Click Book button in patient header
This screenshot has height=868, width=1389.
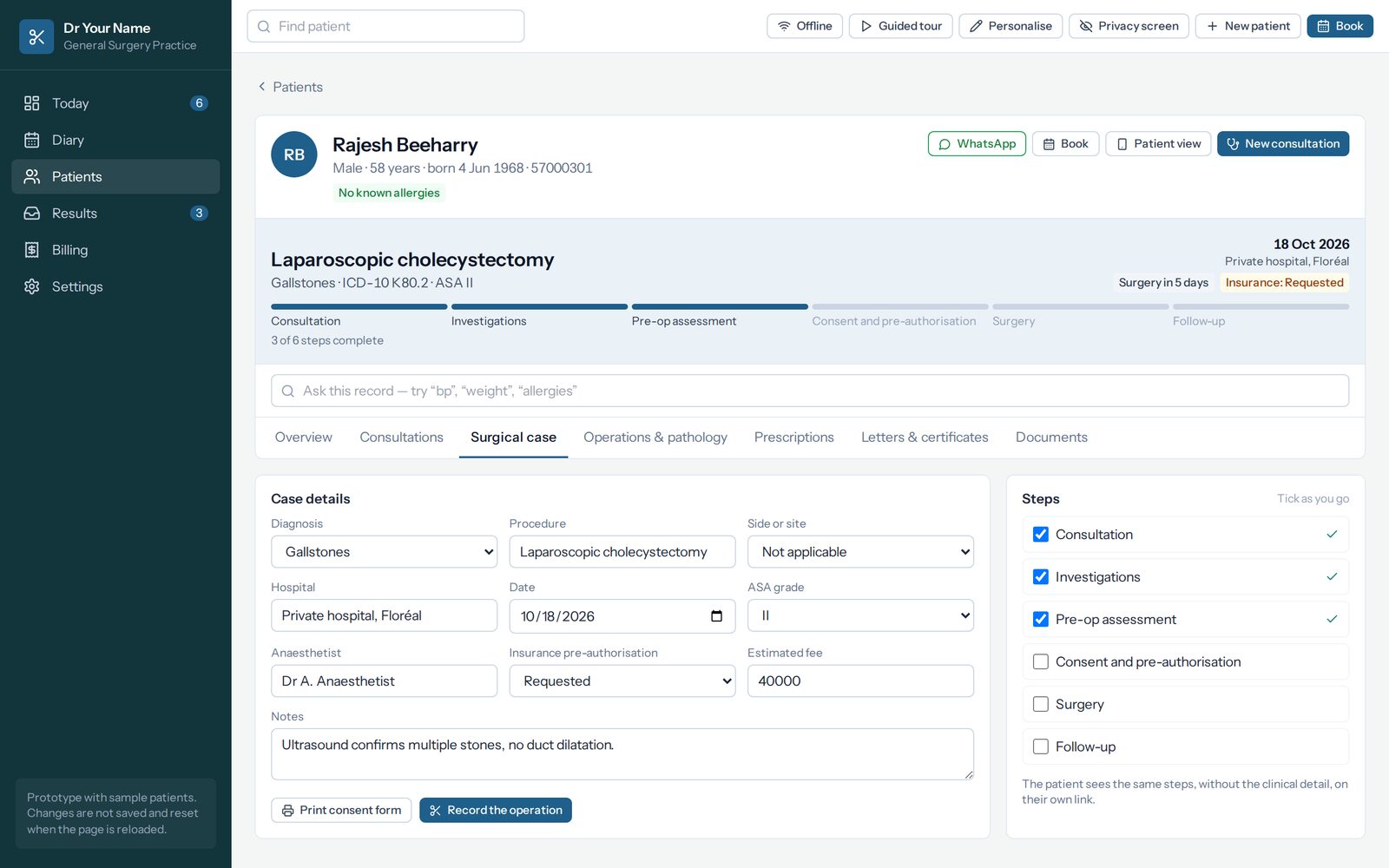pyautogui.click(x=1065, y=144)
